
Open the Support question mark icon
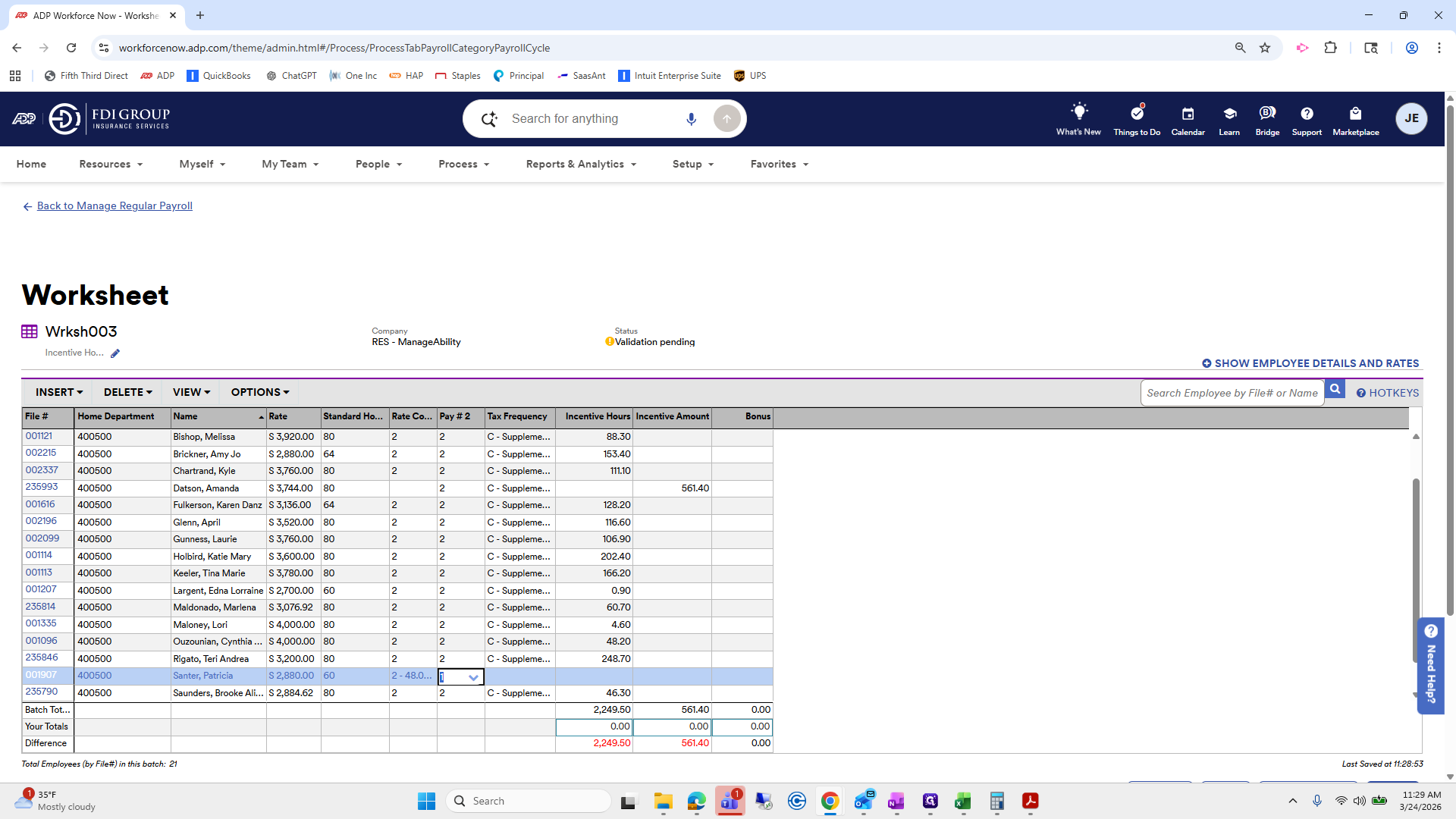click(x=1307, y=114)
